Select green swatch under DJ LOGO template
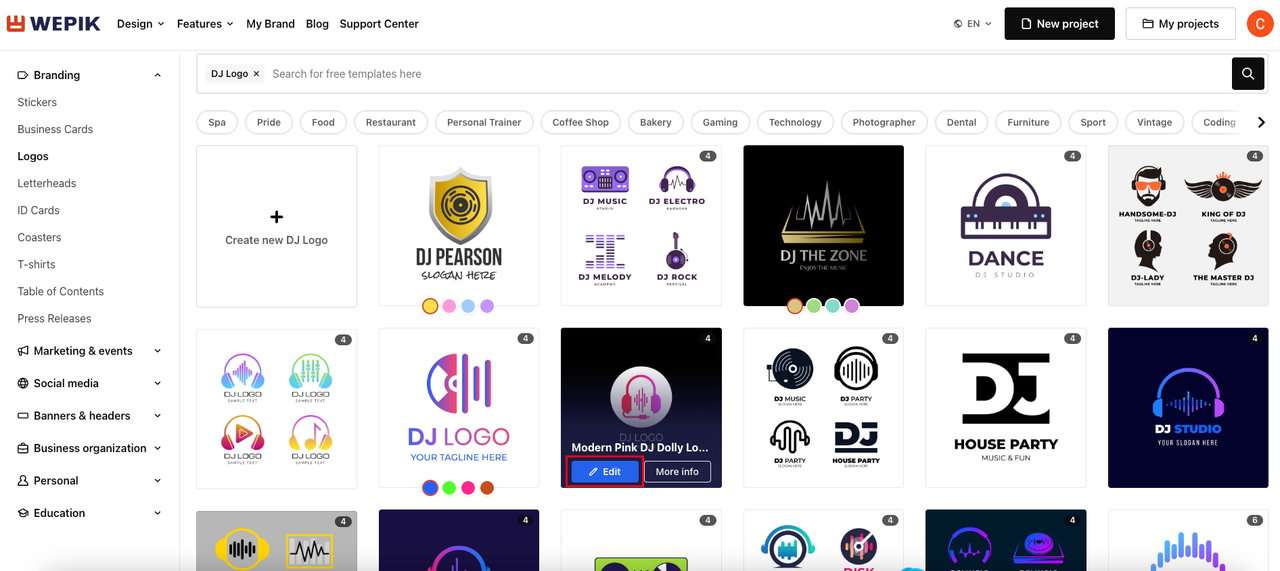Image resolution: width=1280 pixels, height=571 pixels. 449,488
